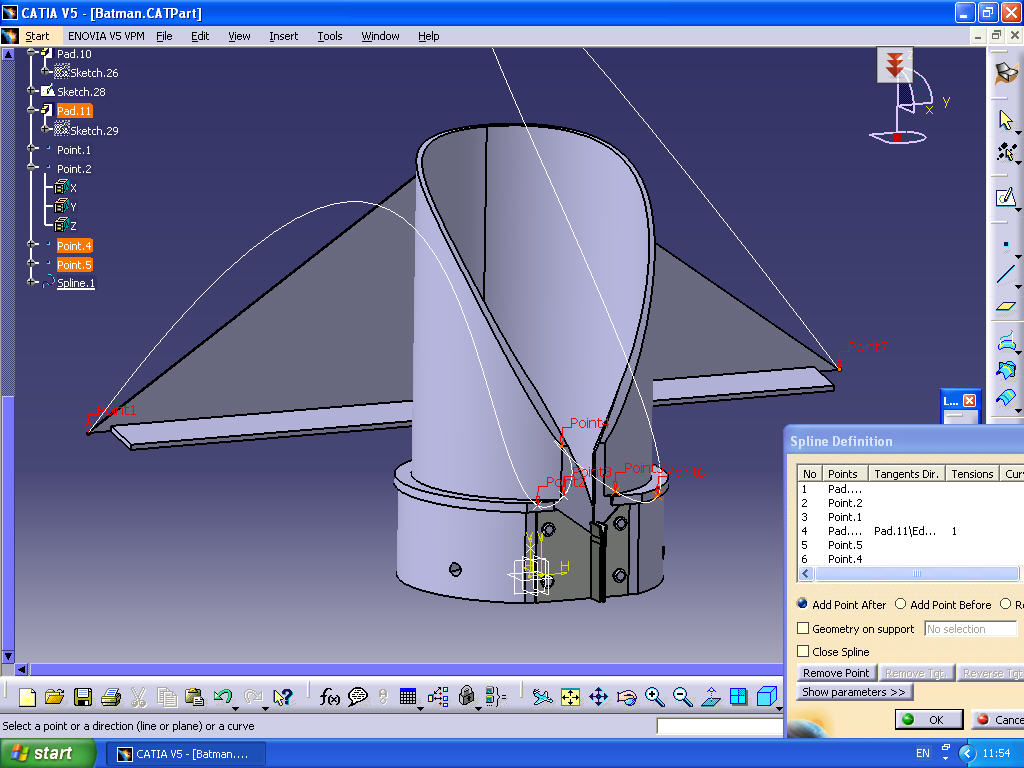Expand the Point.1 tree node
The height and width of the screenshot is (768, 1024).
(31, 148)
